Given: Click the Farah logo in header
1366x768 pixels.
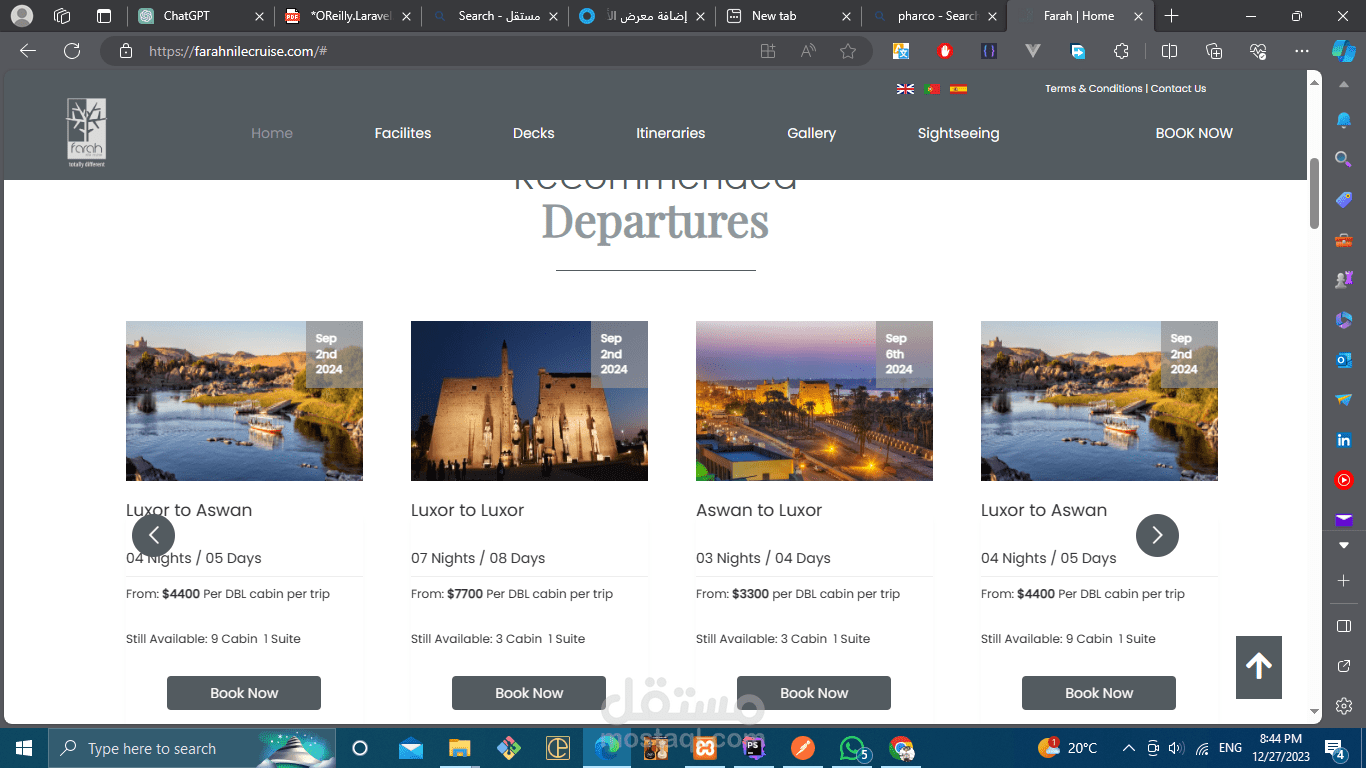Looking at the screenshot, I should (x=86, y=133).
